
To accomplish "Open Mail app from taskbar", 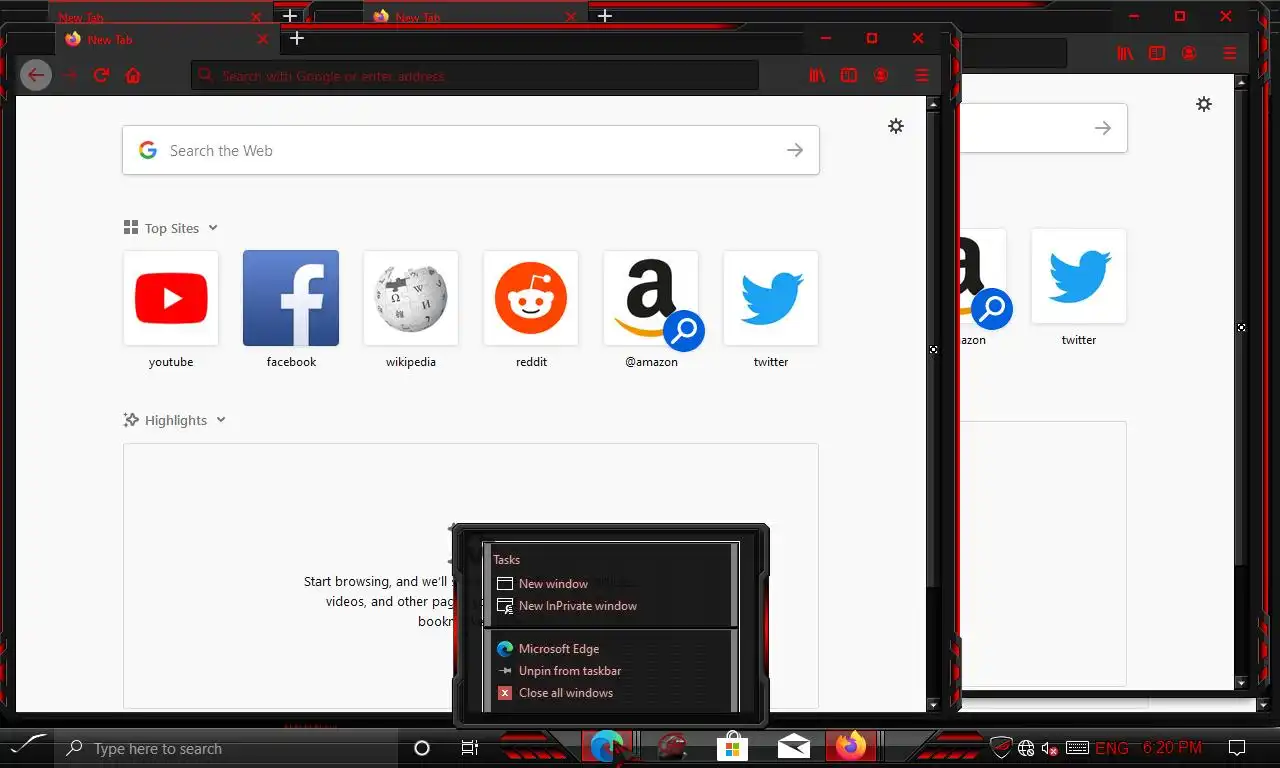I will coord(794,747).
